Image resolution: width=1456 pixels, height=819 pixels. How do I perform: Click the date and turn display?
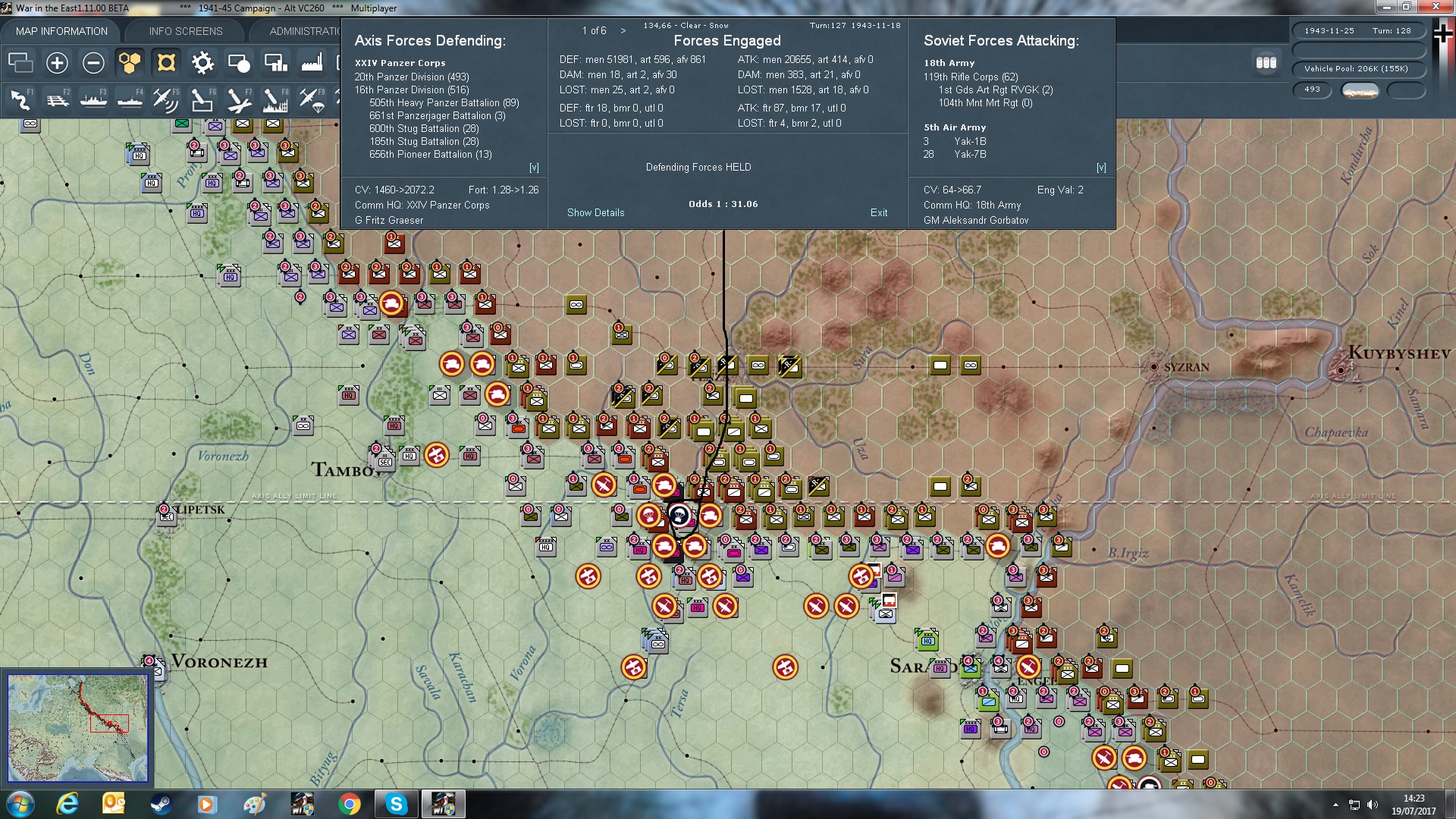(1358, 31)
